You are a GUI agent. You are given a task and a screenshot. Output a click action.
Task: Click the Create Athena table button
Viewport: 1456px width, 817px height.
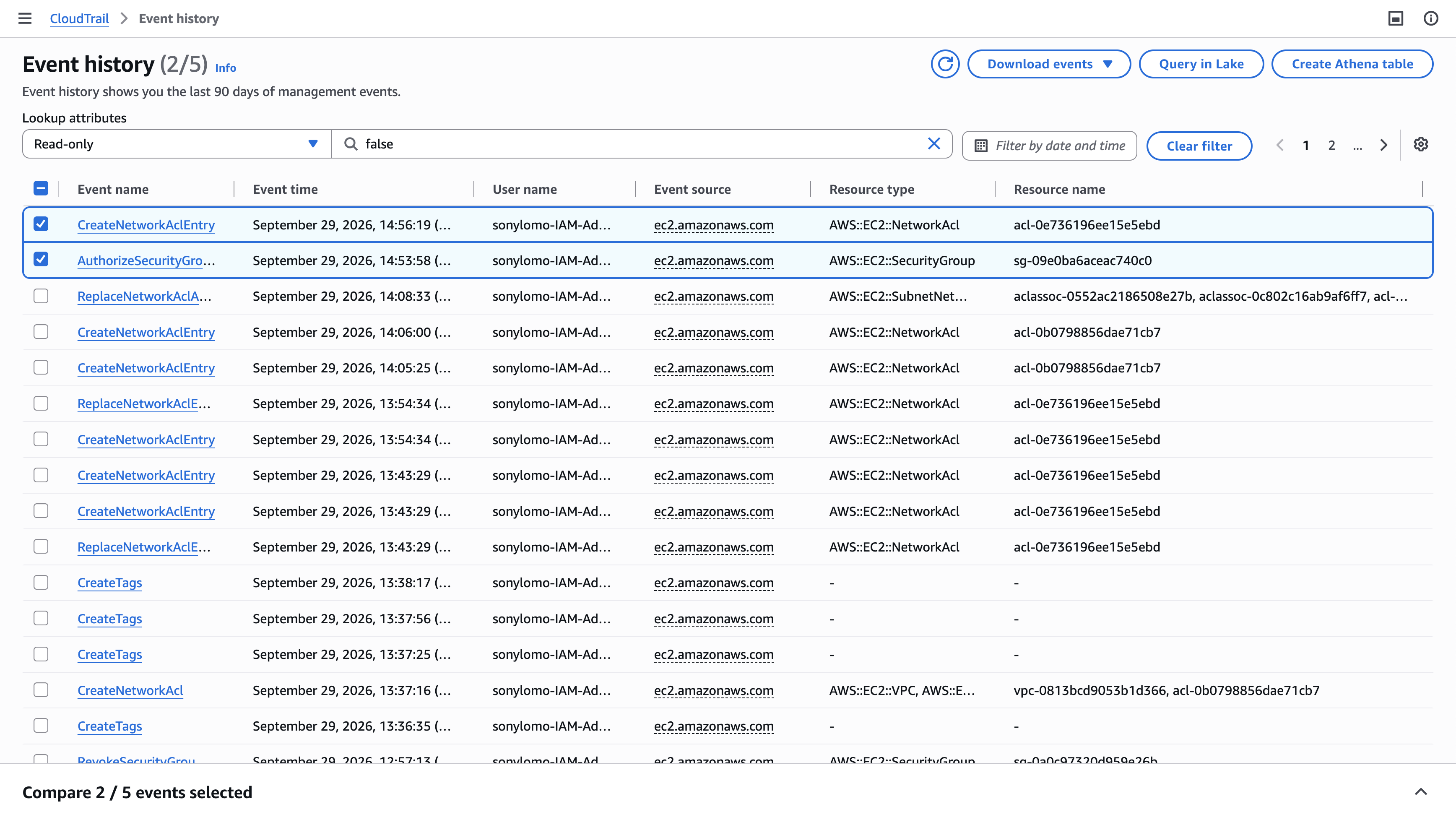(1352, 64)
